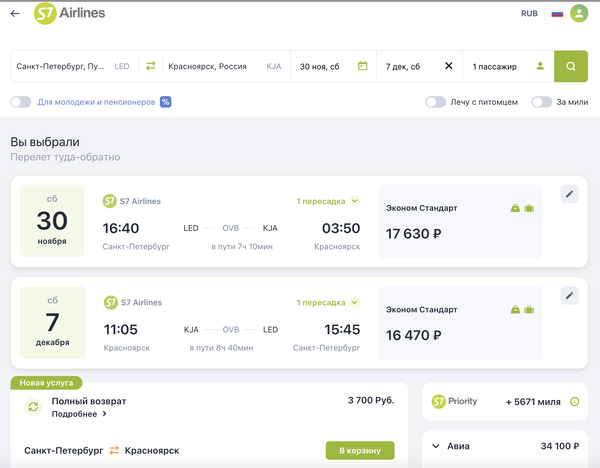Click the сб 30 ноября date tile
Viewport: 600px width, 468px height.
coord(52,221)
